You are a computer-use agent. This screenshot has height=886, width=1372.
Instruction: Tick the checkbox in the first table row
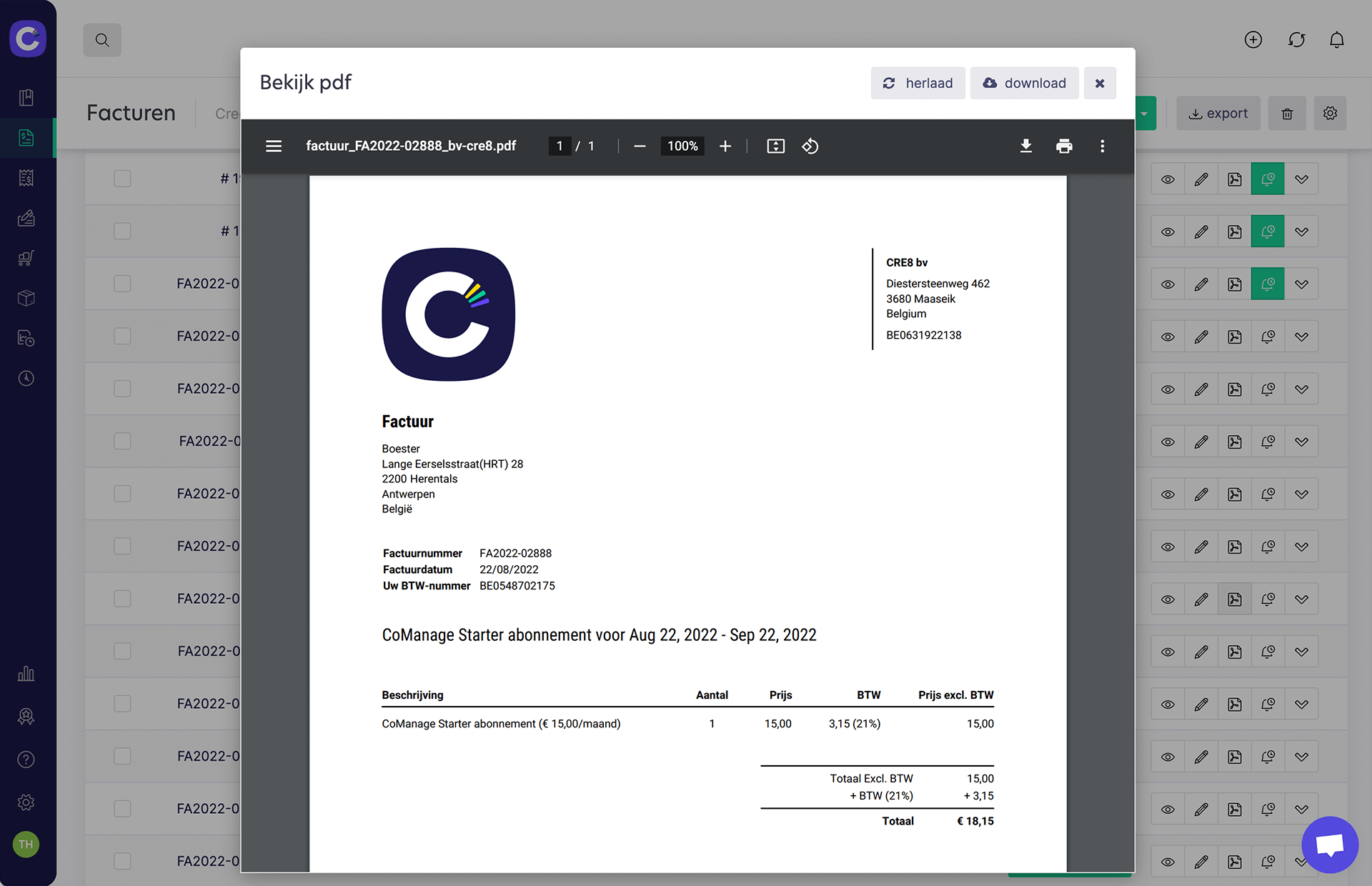coord(122,179)
